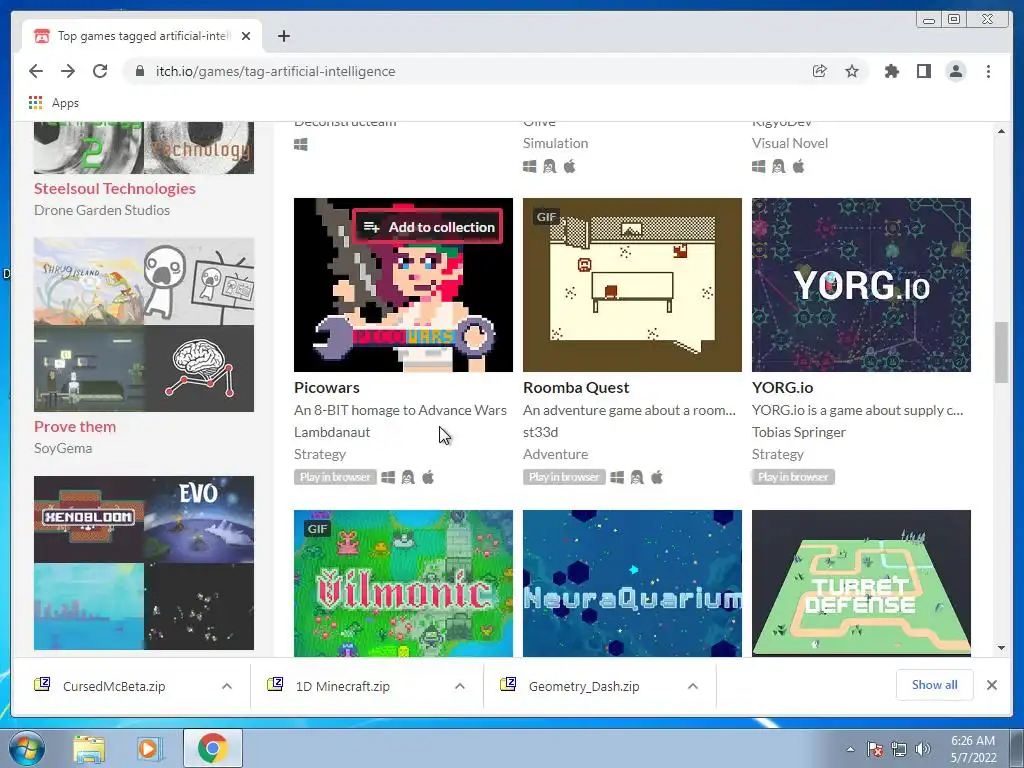The image size is (1024, 768).
Task: Reload the itch.io page
Action: pos(100,71)
